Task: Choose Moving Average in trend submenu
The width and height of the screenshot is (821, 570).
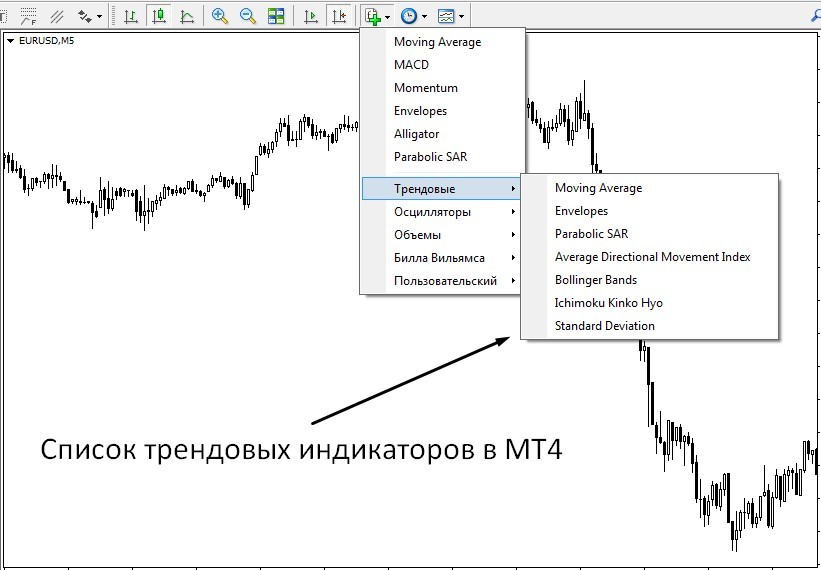Action: (650, 188)
